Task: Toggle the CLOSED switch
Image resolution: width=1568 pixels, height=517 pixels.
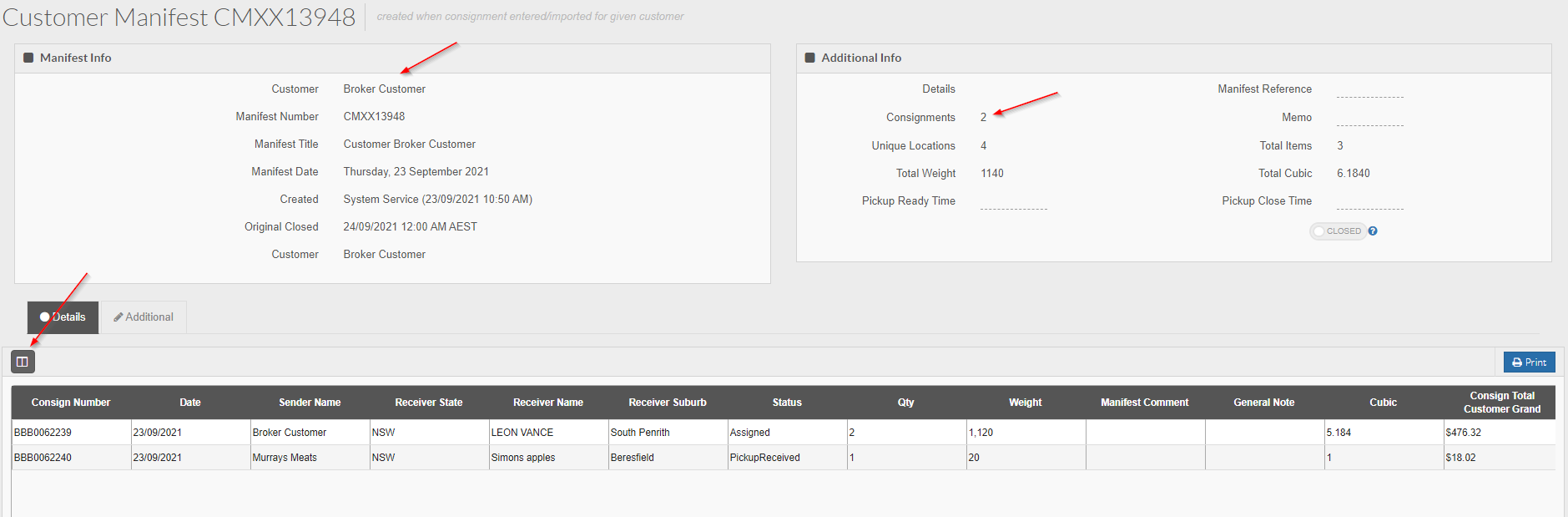Action: (1338, 231)
